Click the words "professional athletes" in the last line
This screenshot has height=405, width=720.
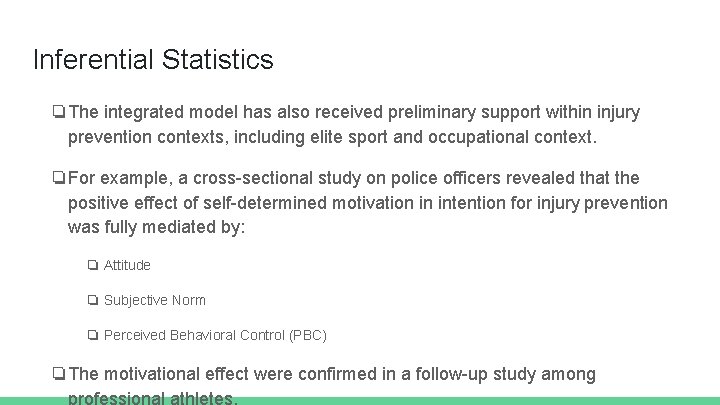150,397
